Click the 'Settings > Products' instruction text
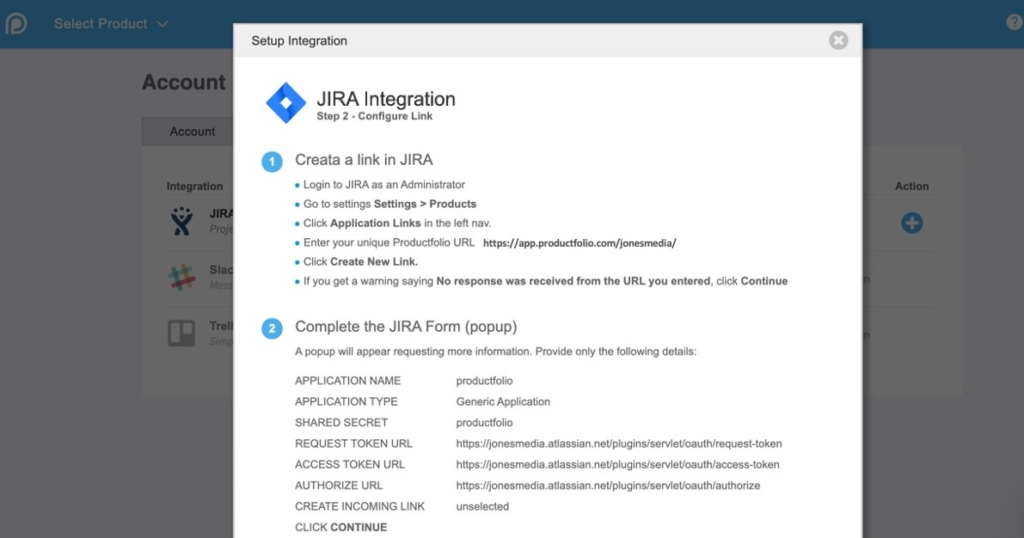The height and width of the screenshot is (538, 1024). [x=425, y=204]
